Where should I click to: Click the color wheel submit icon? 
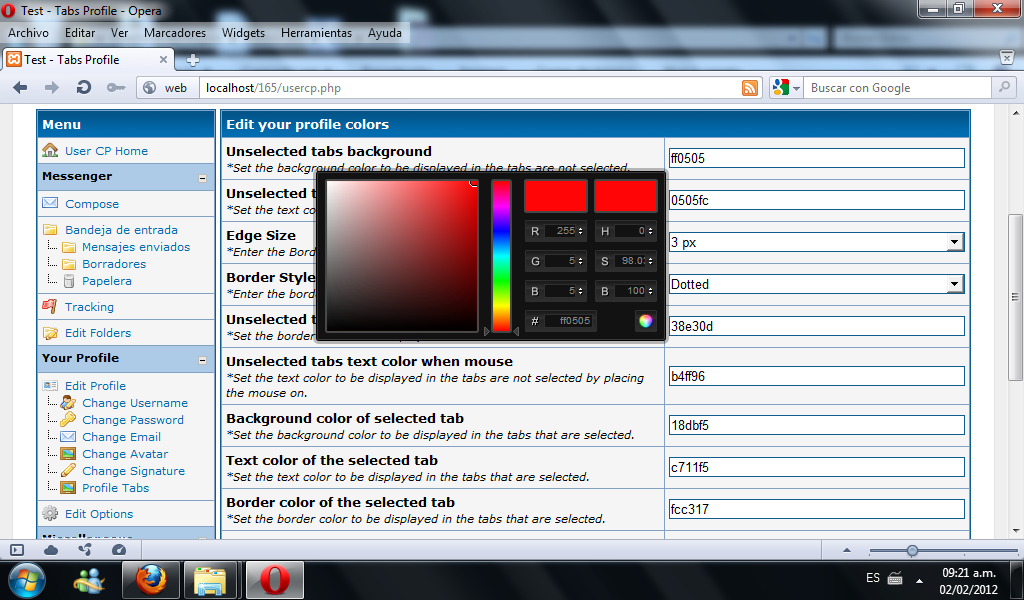[646, 321]
